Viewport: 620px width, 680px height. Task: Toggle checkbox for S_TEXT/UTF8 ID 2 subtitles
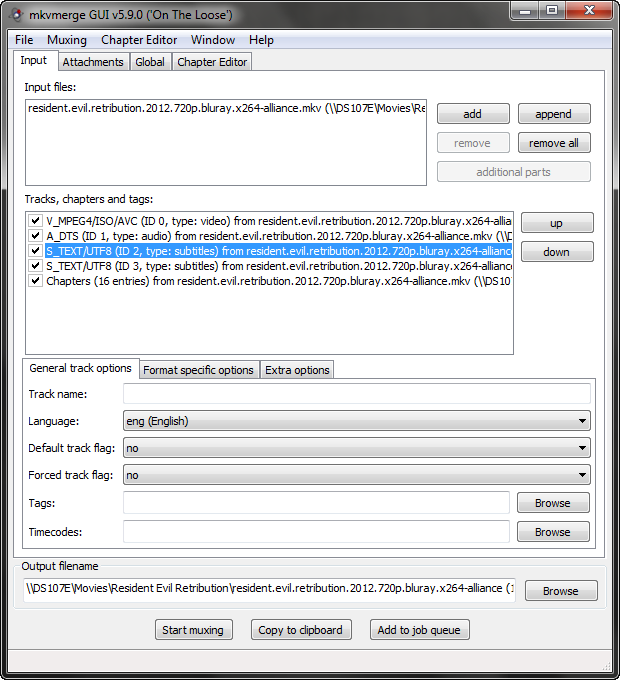point(35,251)
